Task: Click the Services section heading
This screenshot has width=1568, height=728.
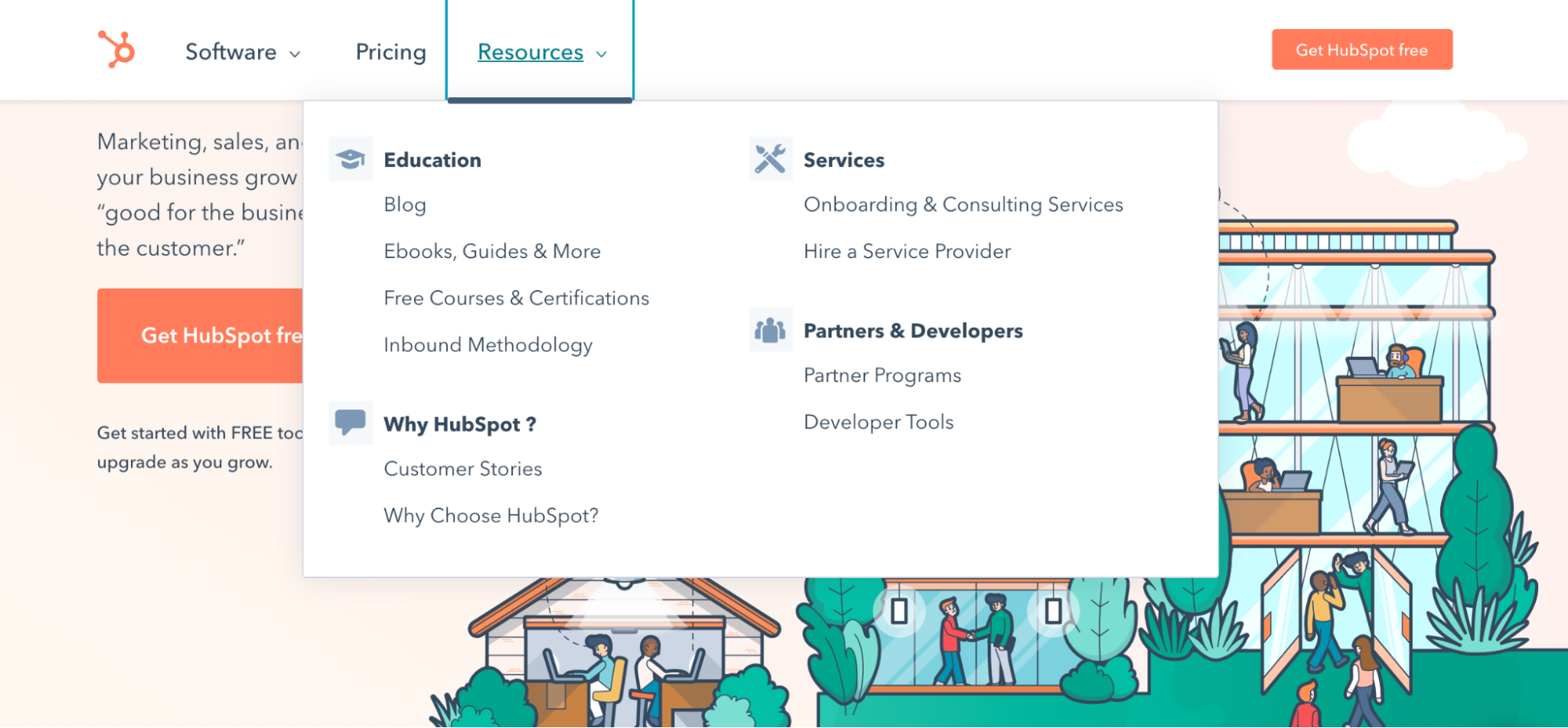Action: pyautogui.click(x=844, y=160)
